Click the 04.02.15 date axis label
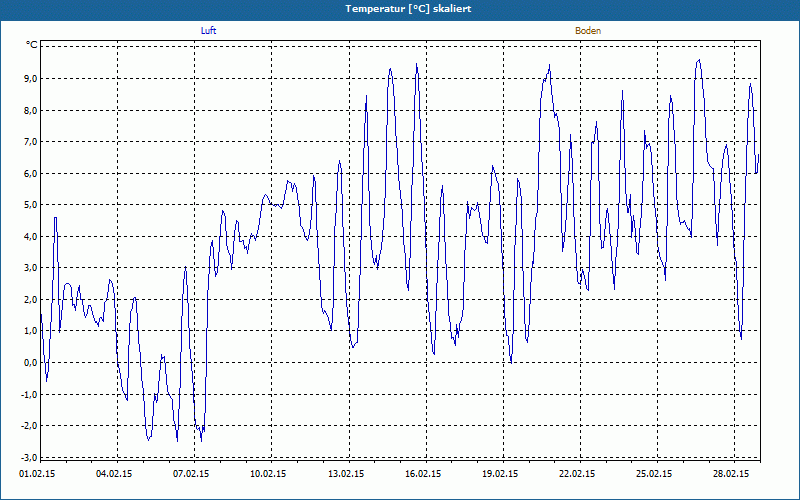800x500 pixels. tap(114, 474)
